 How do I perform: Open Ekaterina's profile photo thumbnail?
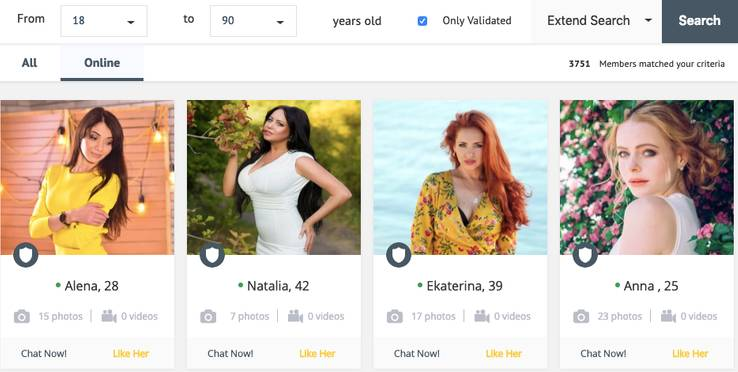[x=460, y=177]
